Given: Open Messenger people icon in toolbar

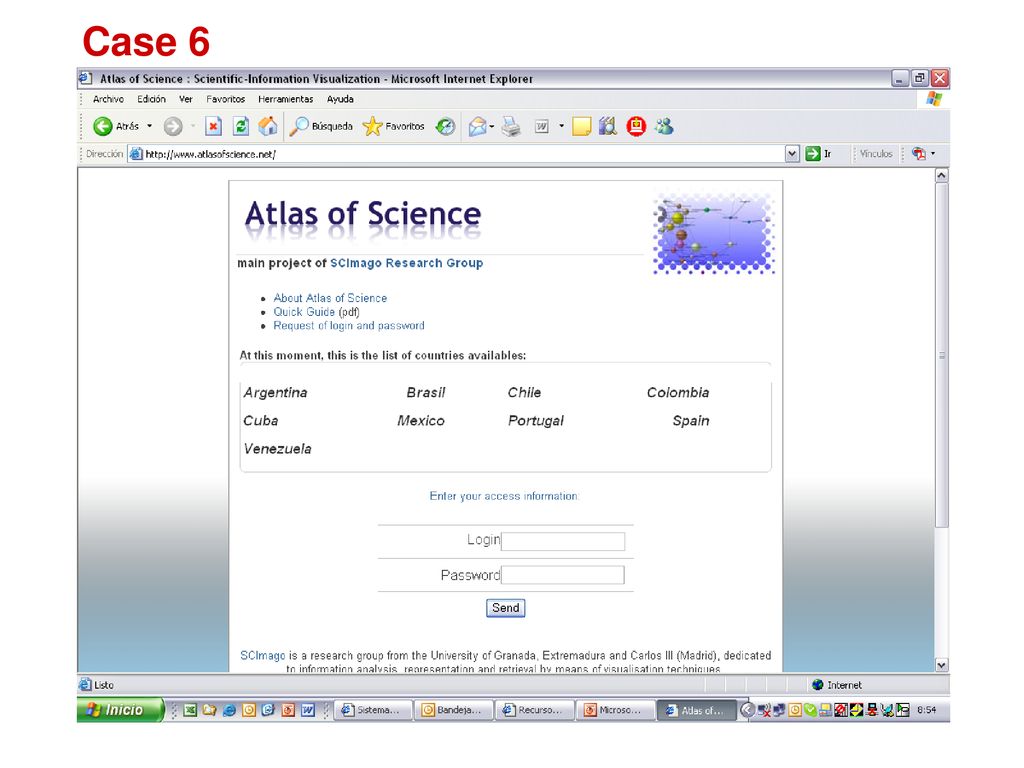Looking at the screenshot, I should (x=664, y=126).
